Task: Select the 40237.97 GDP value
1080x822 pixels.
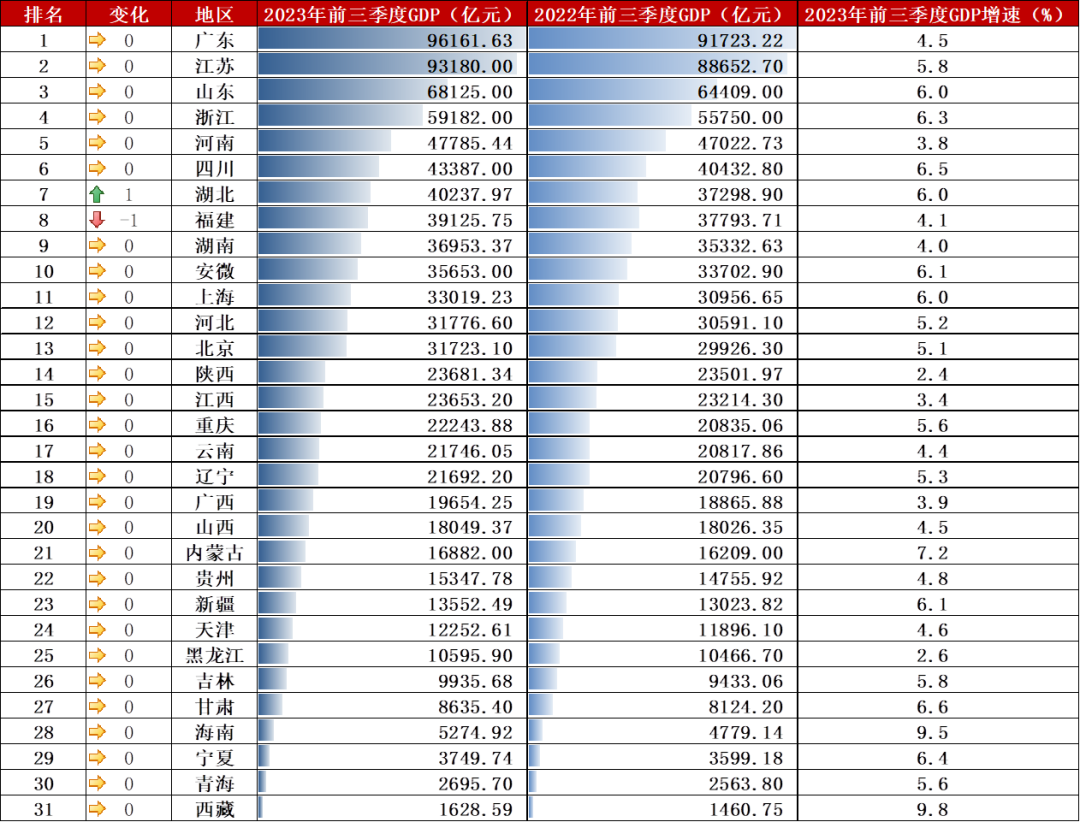Action: (x=470, y=194)
